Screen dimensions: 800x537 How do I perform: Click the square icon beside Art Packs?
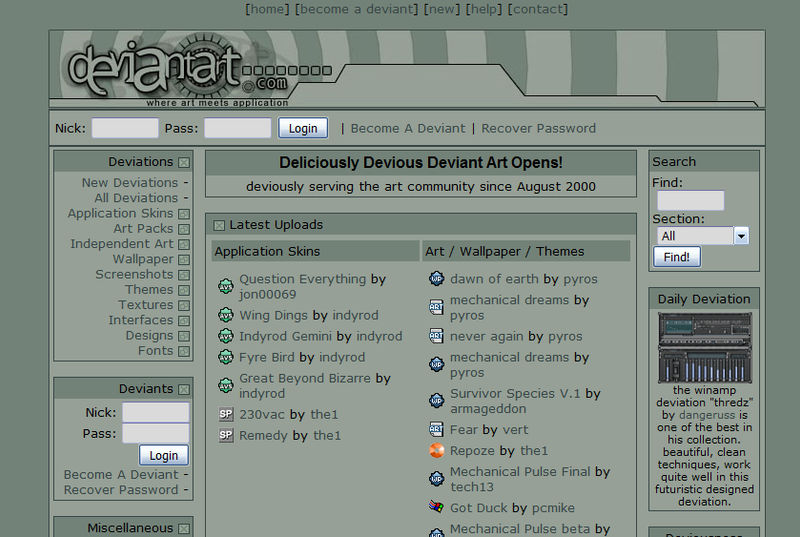coord(184,229)
